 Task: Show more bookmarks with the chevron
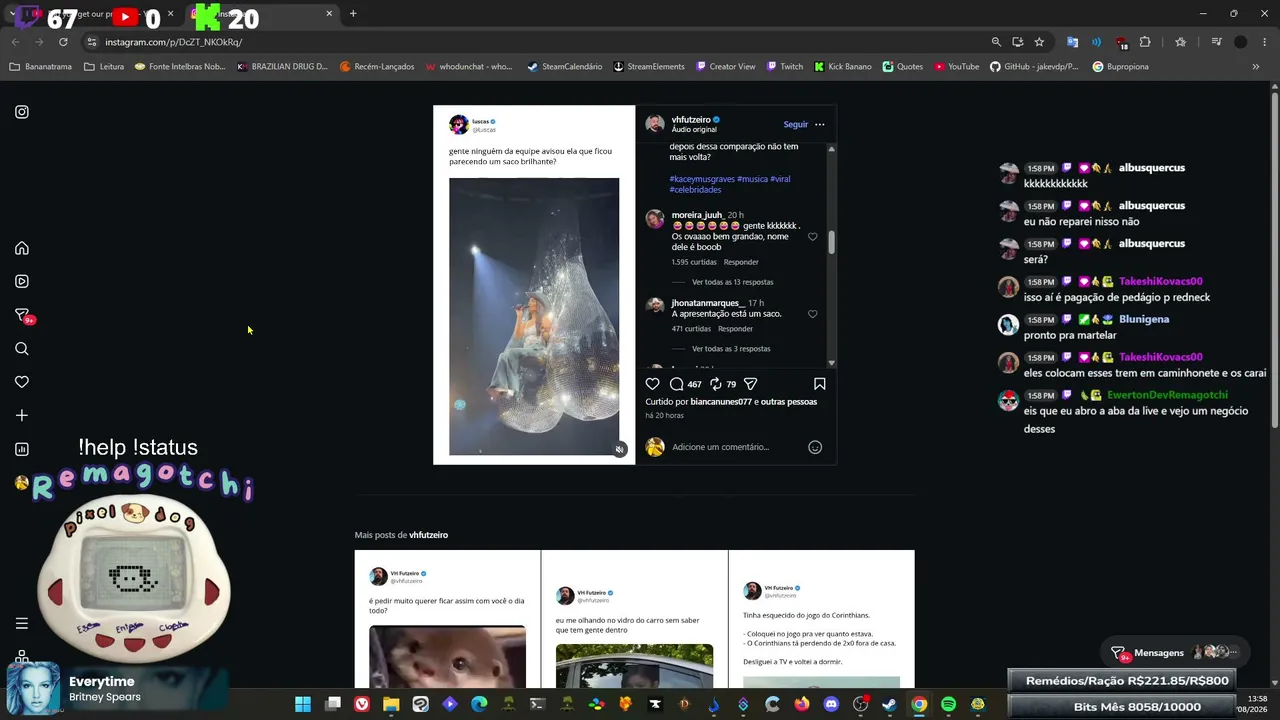click(x=1256, y=67)
